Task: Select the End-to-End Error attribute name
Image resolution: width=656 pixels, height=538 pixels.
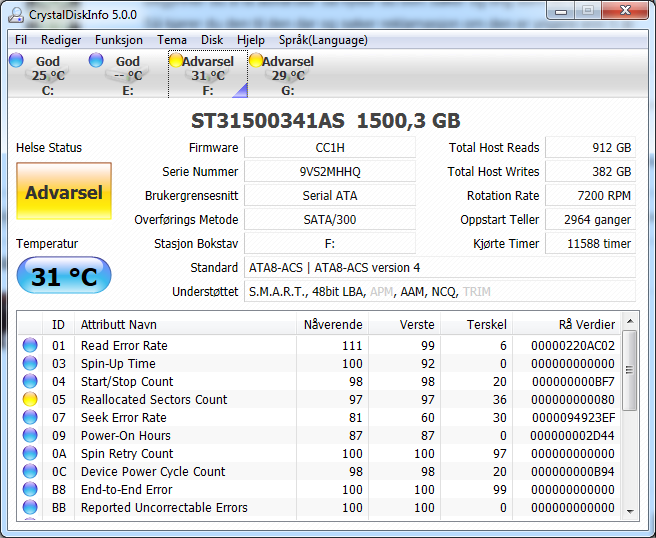Action: click(126, 489)
